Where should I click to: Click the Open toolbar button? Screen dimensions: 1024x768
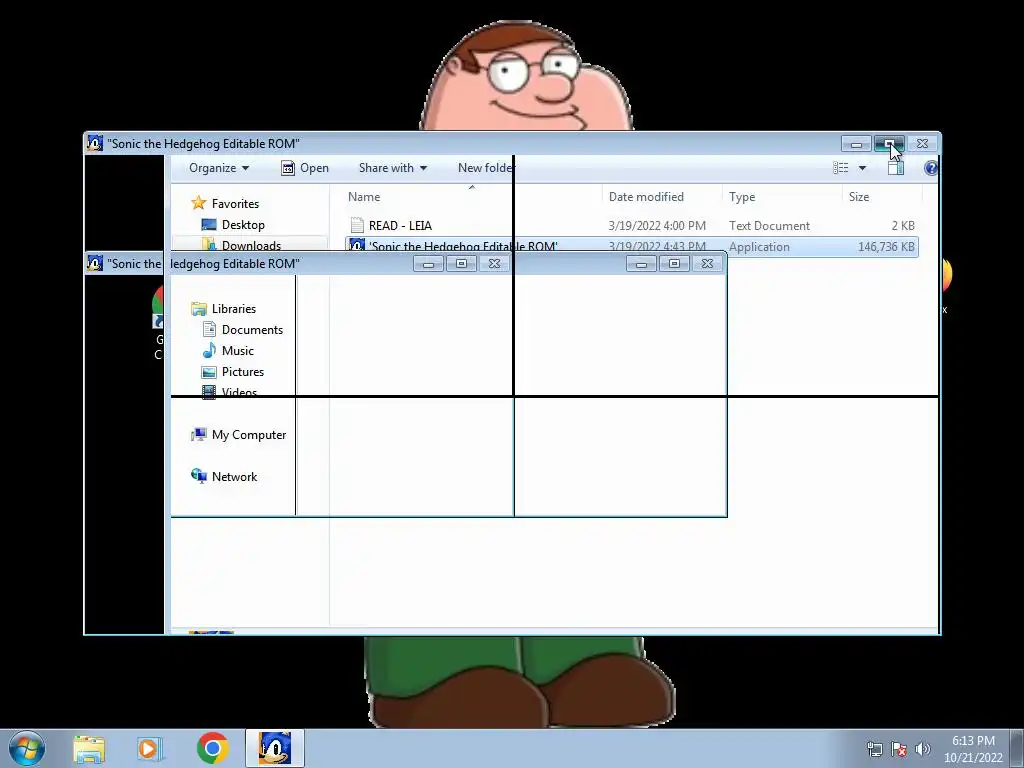point(305,168)
